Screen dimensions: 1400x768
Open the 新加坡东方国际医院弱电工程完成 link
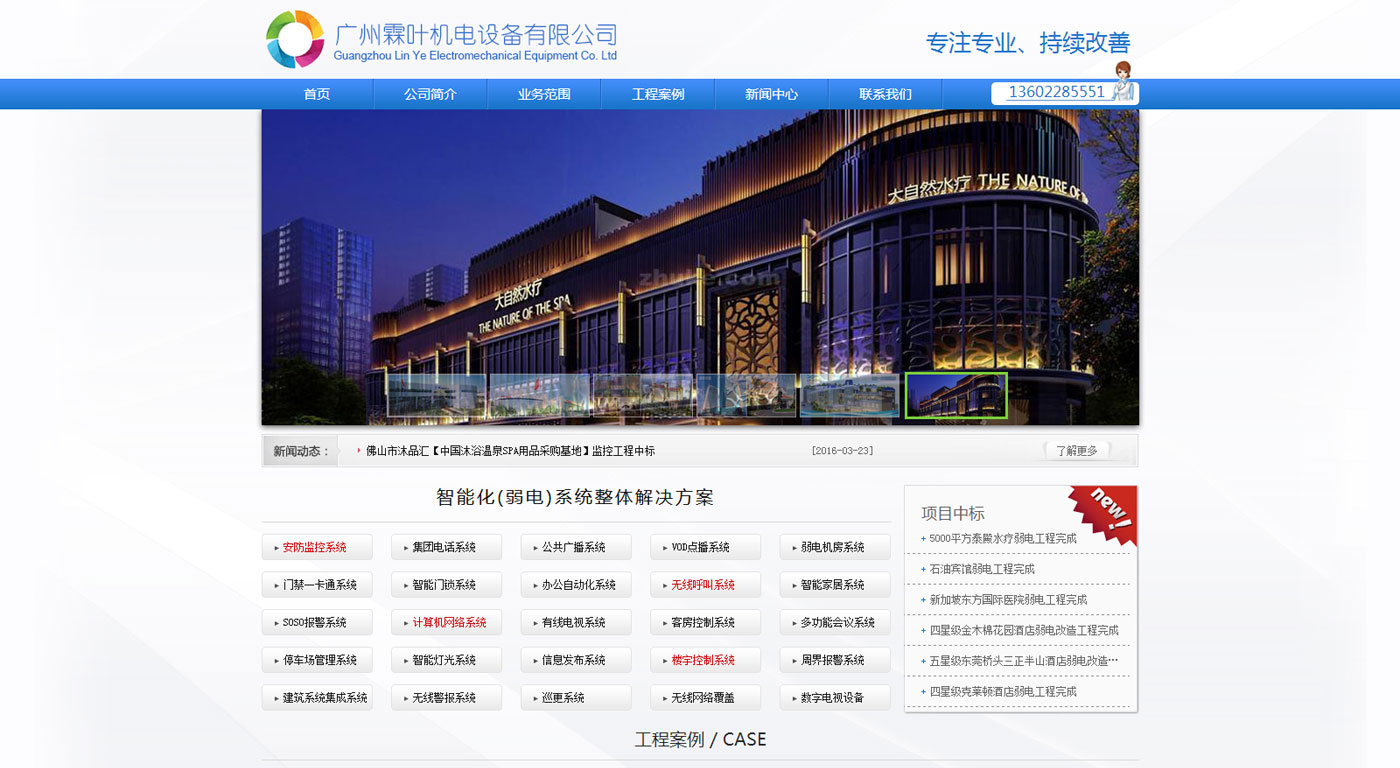(1008, 600)
